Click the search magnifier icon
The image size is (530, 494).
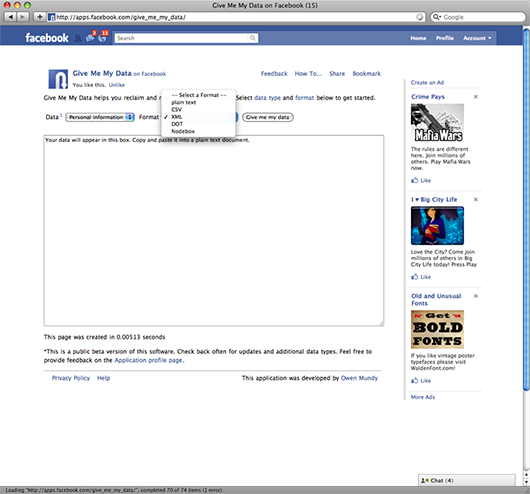click(252, 38)
